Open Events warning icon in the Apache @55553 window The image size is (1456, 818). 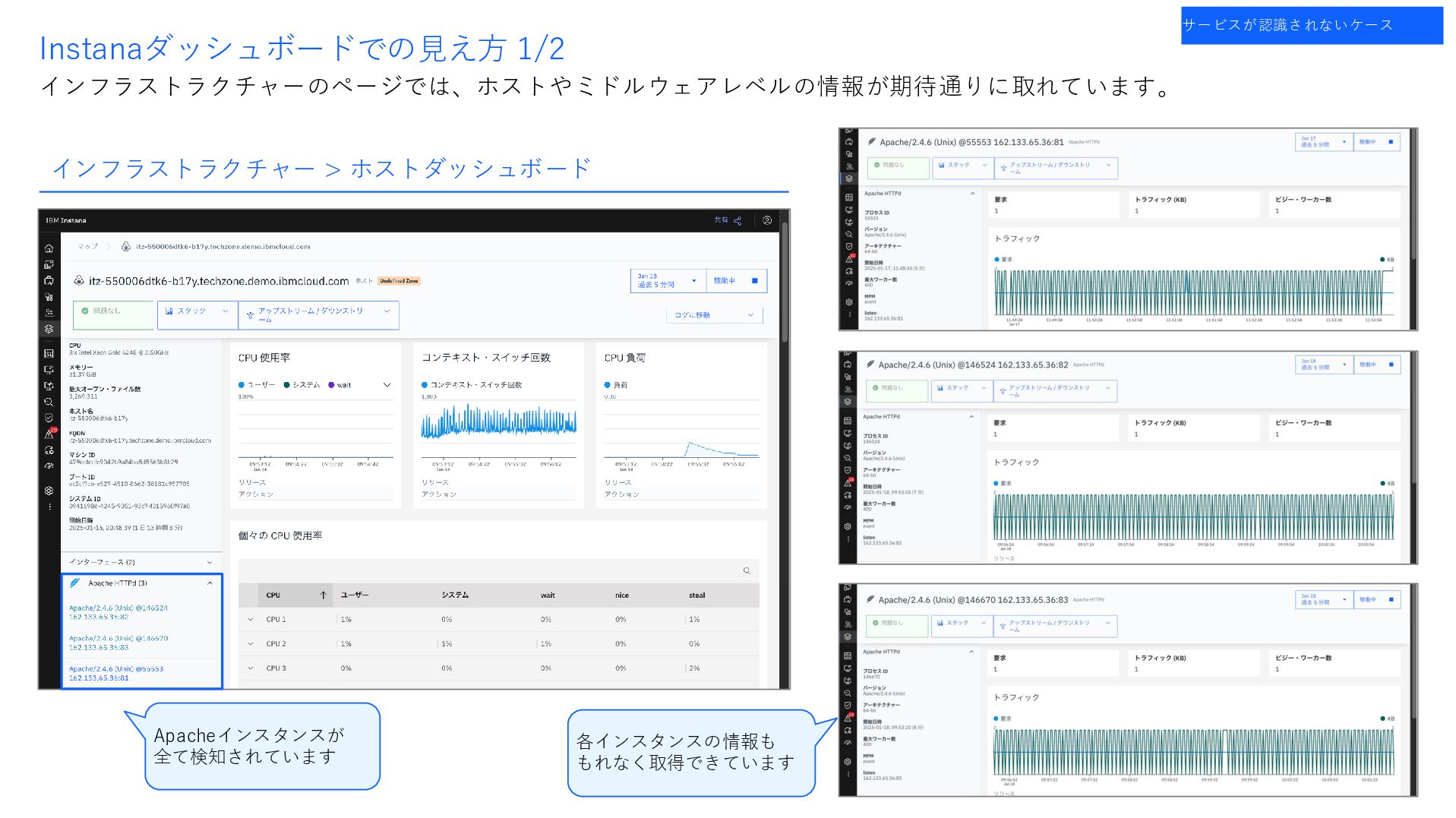pos(849,258)
